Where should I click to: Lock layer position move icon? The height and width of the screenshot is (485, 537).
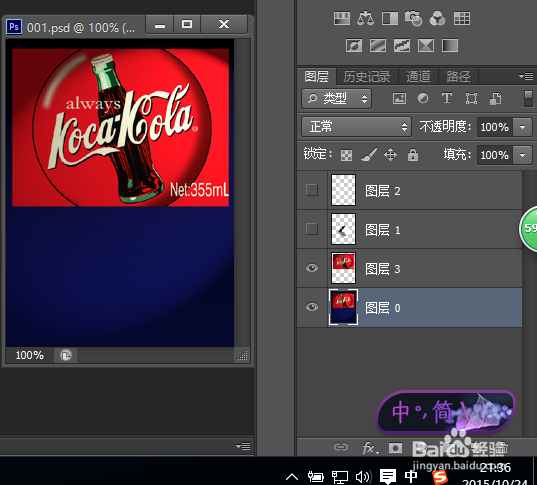(390, 155)
